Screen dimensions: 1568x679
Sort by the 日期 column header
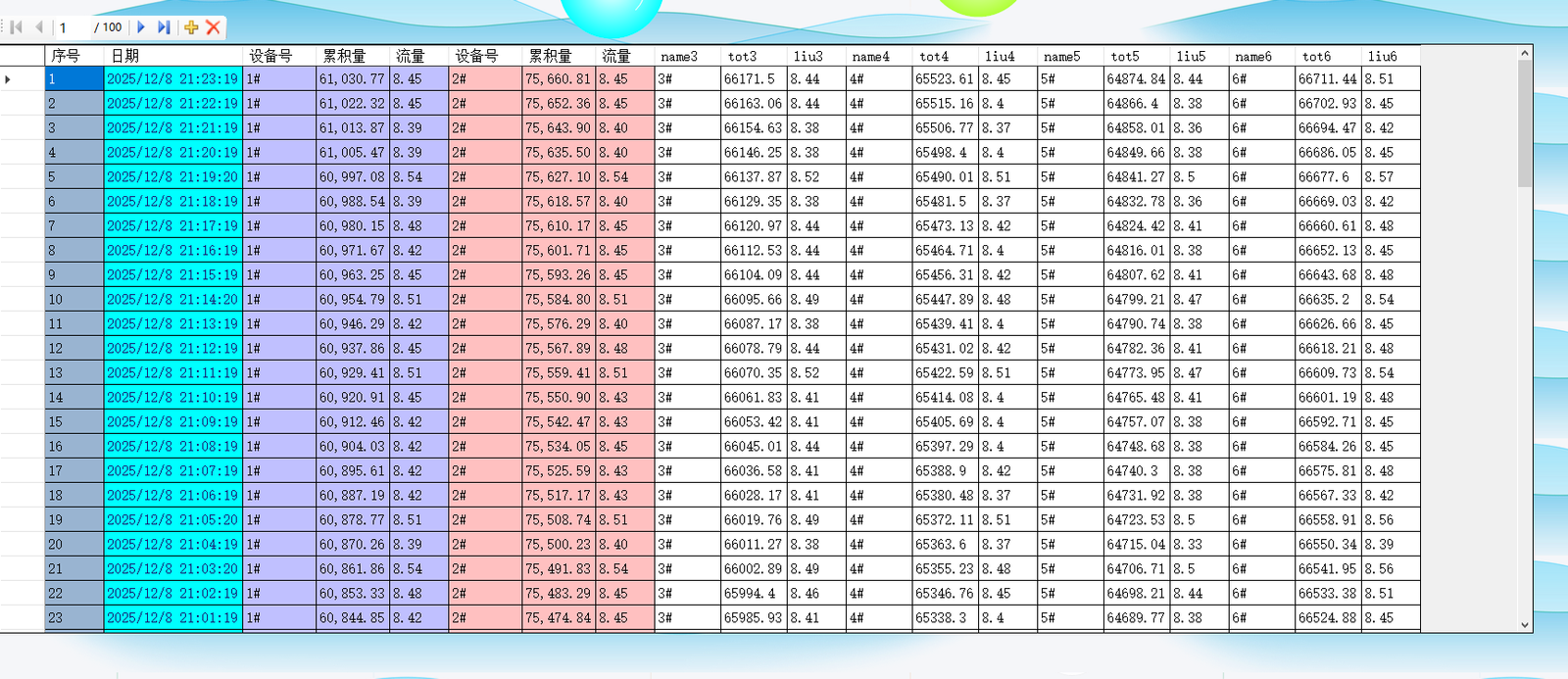click(172, 56)
